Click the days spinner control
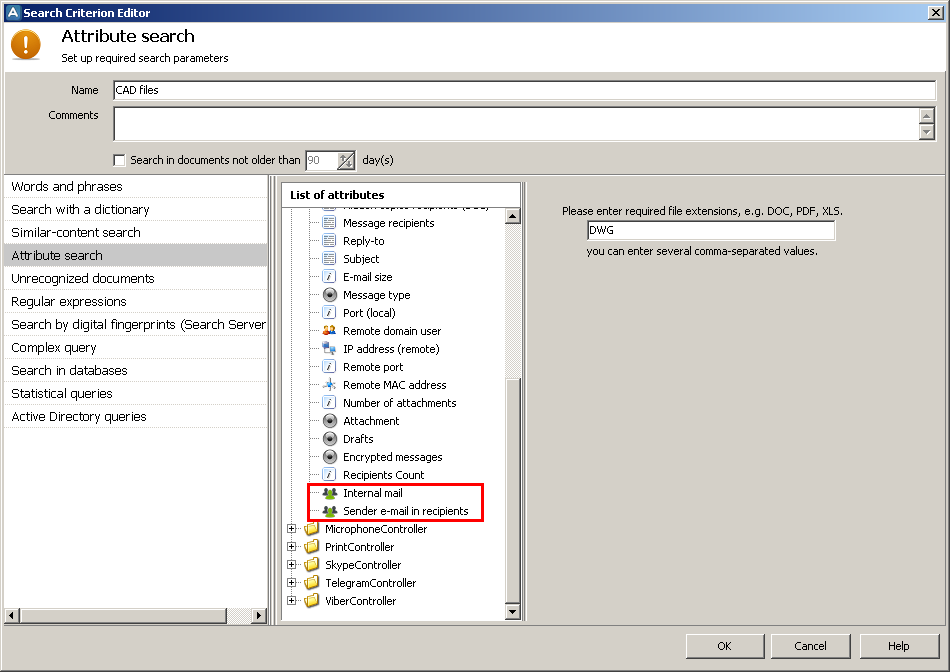950x672 pixels. (x=346, y=161)
